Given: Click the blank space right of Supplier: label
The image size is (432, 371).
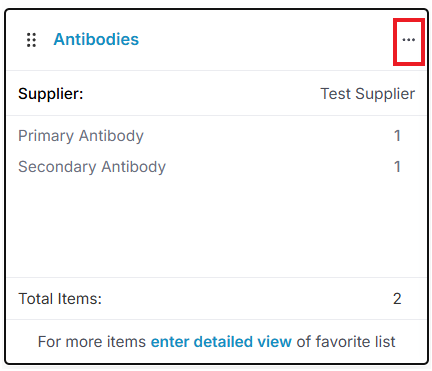Looking at the screenshot, I should (x=200, y=94).
